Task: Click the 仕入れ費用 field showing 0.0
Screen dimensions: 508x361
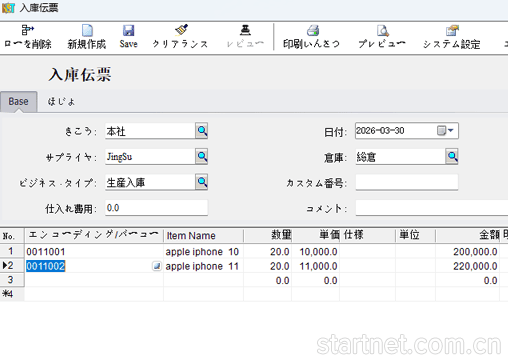Action: [156, 208]
